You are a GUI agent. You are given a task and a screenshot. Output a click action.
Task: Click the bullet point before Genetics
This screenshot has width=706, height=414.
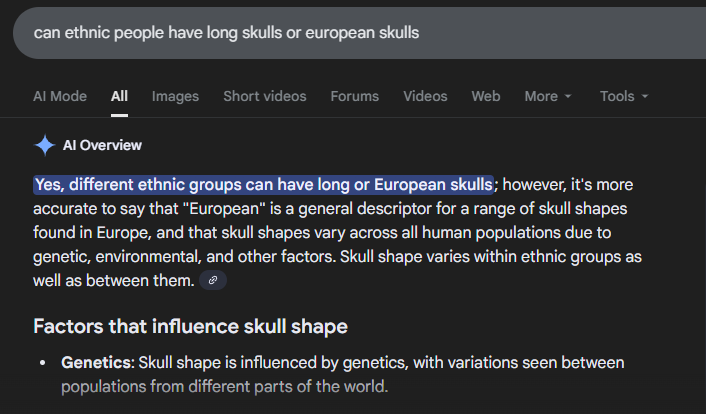pos(41,362)
